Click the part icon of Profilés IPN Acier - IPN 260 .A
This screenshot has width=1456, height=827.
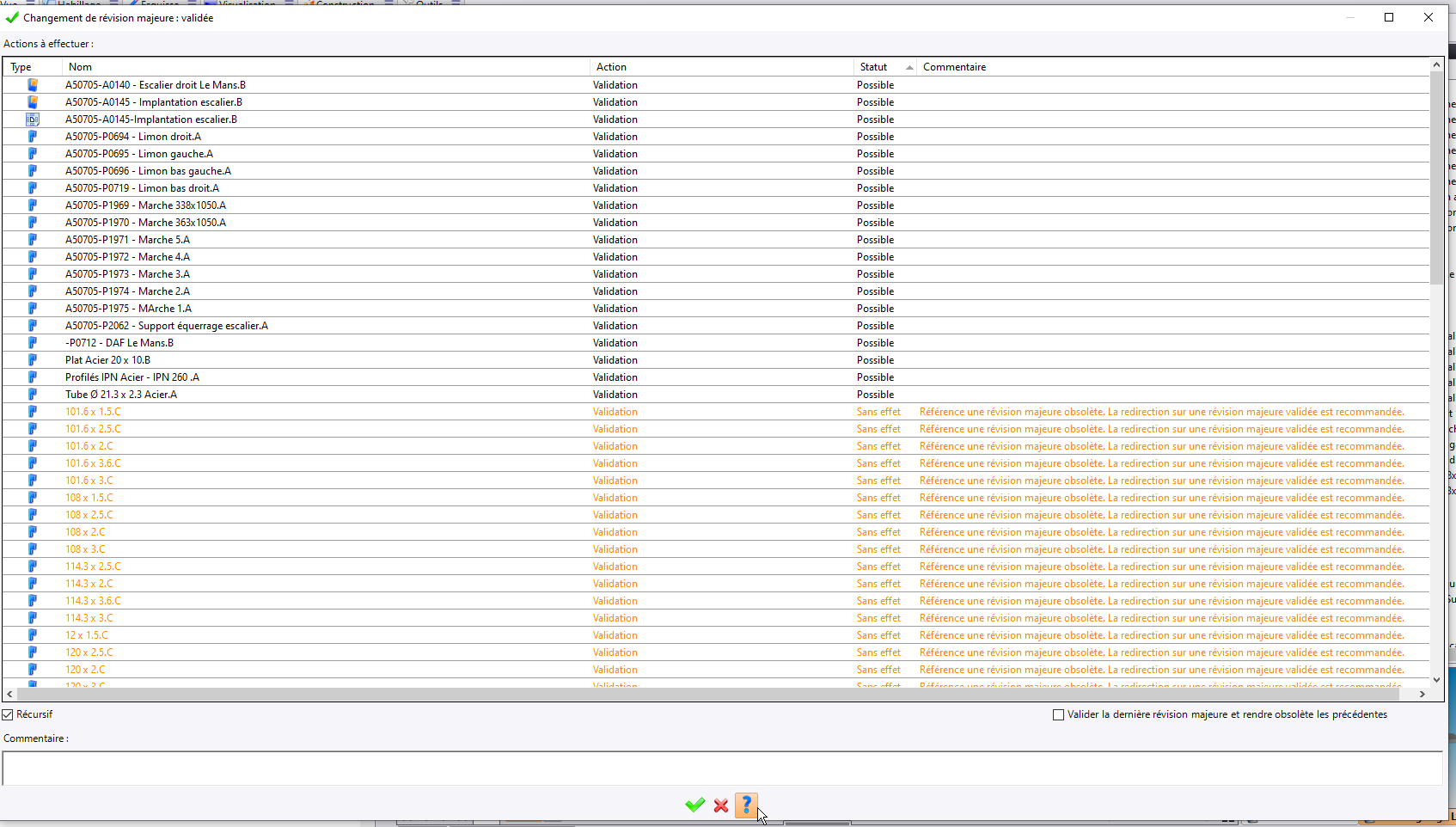tap(33, 377)
